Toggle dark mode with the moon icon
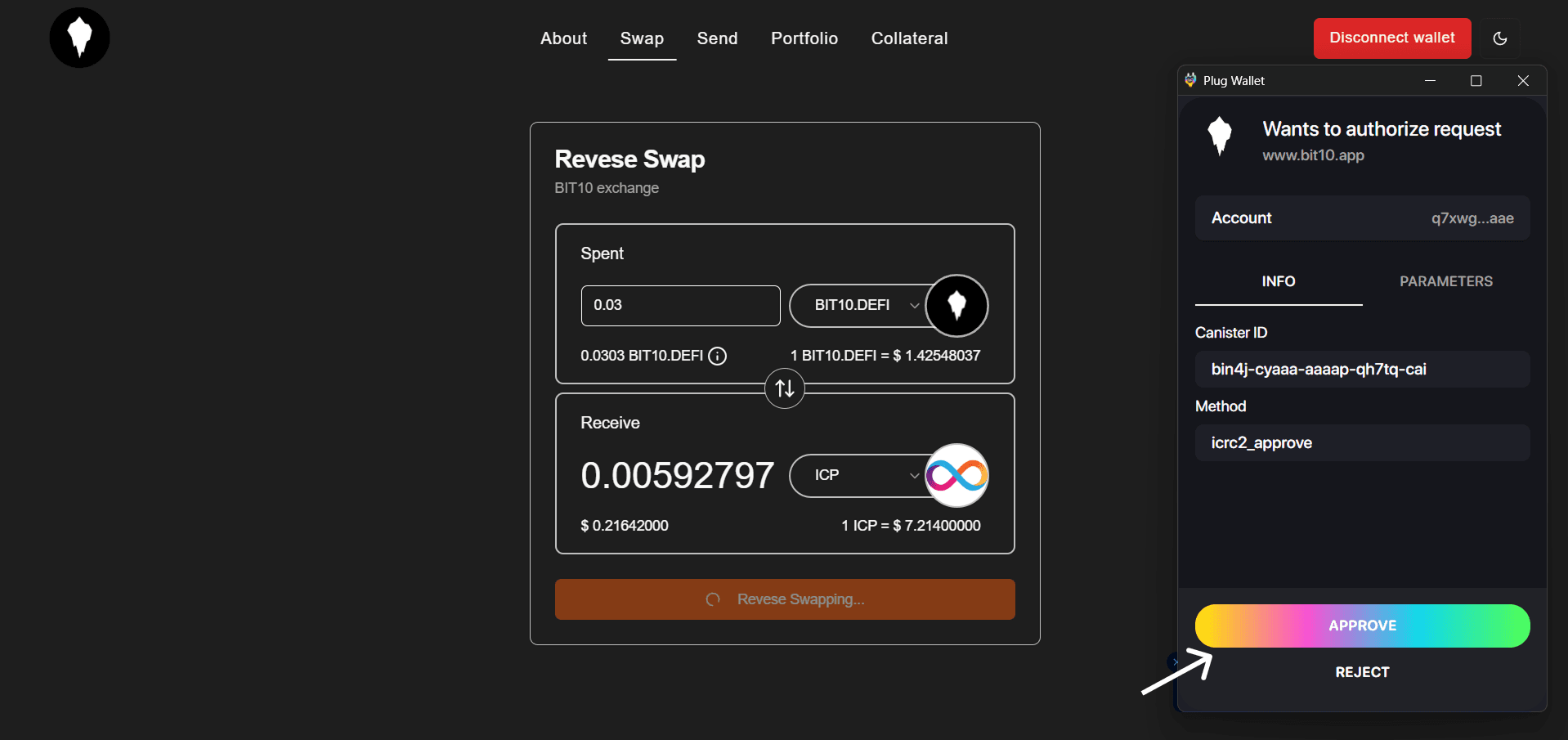The height and width of the screenshot is (740, 1568). pos(1499,38)
